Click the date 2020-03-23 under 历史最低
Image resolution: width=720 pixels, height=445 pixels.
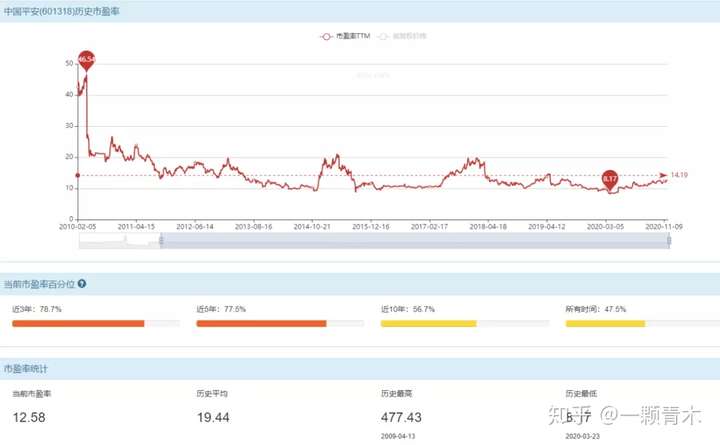pyautogui.click(x=583, y=436)
